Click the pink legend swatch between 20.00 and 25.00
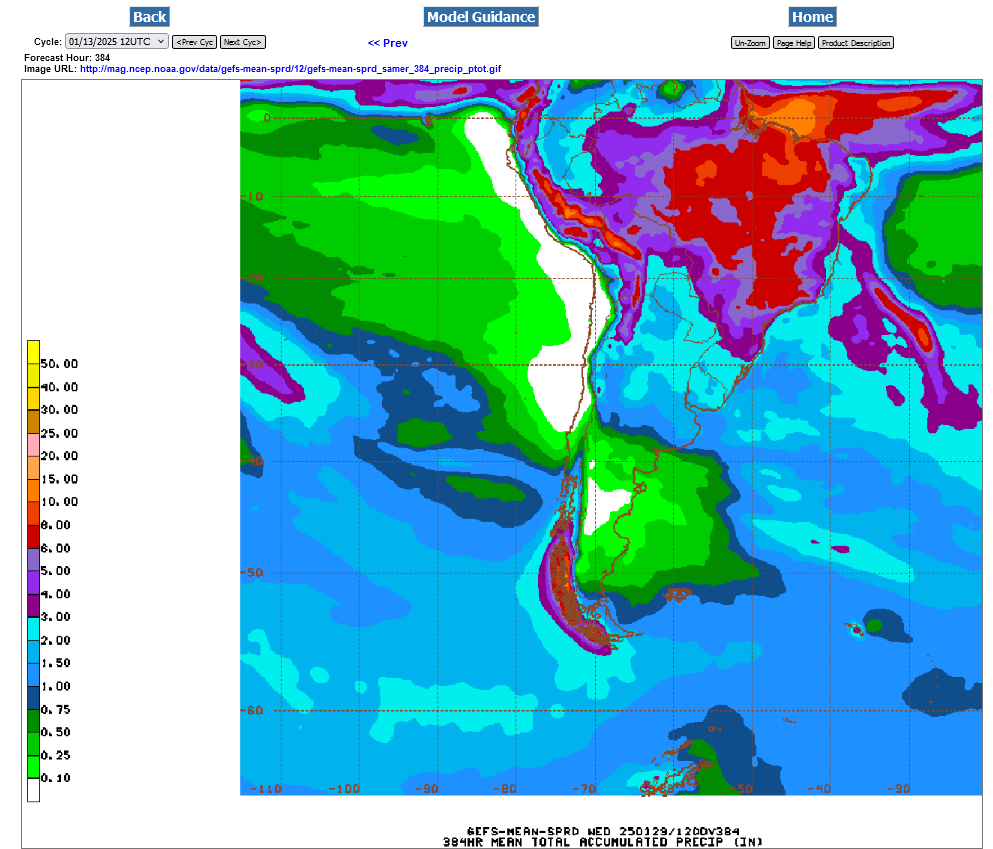Image resolution: width=993 pixels, height=849 pixels. coord(33,443)
